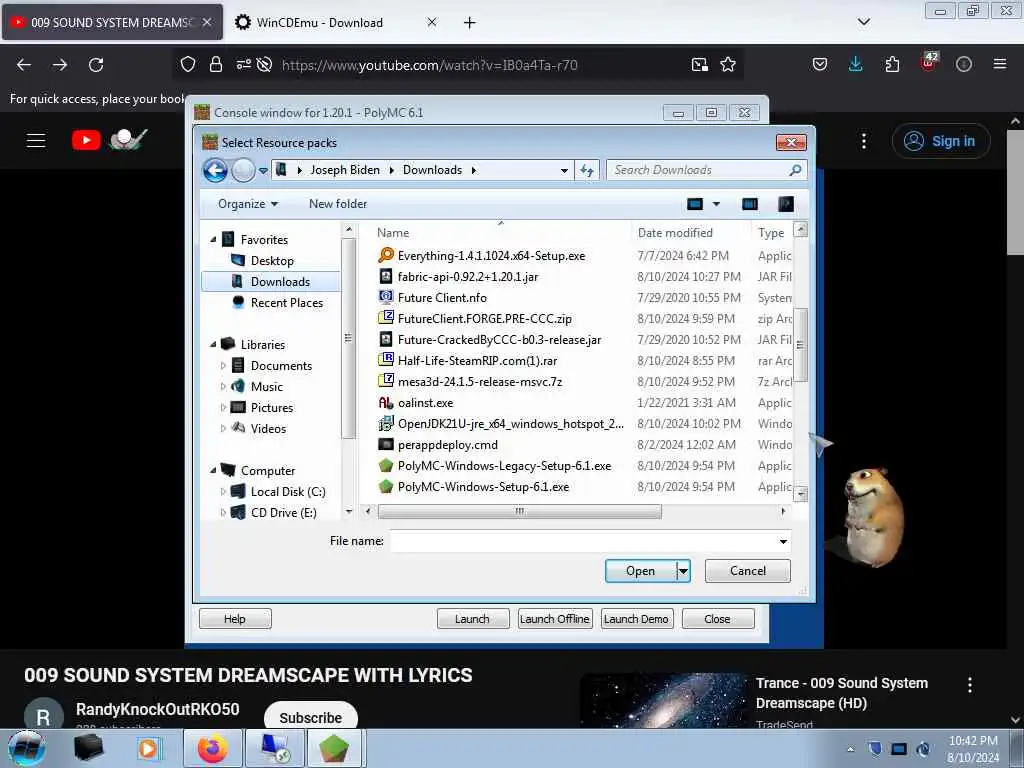The image size is (1024, 768).
Task: Collapse the Favorites tree group
Action: click(214, 240)
